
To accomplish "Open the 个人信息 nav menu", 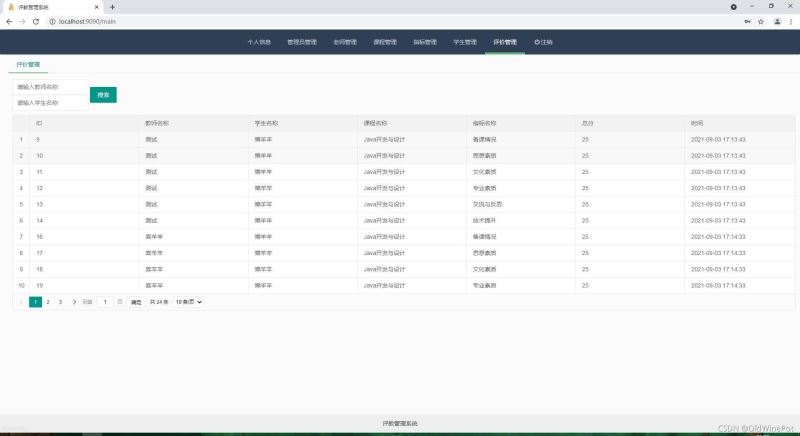I will click(x=259, y=42).
